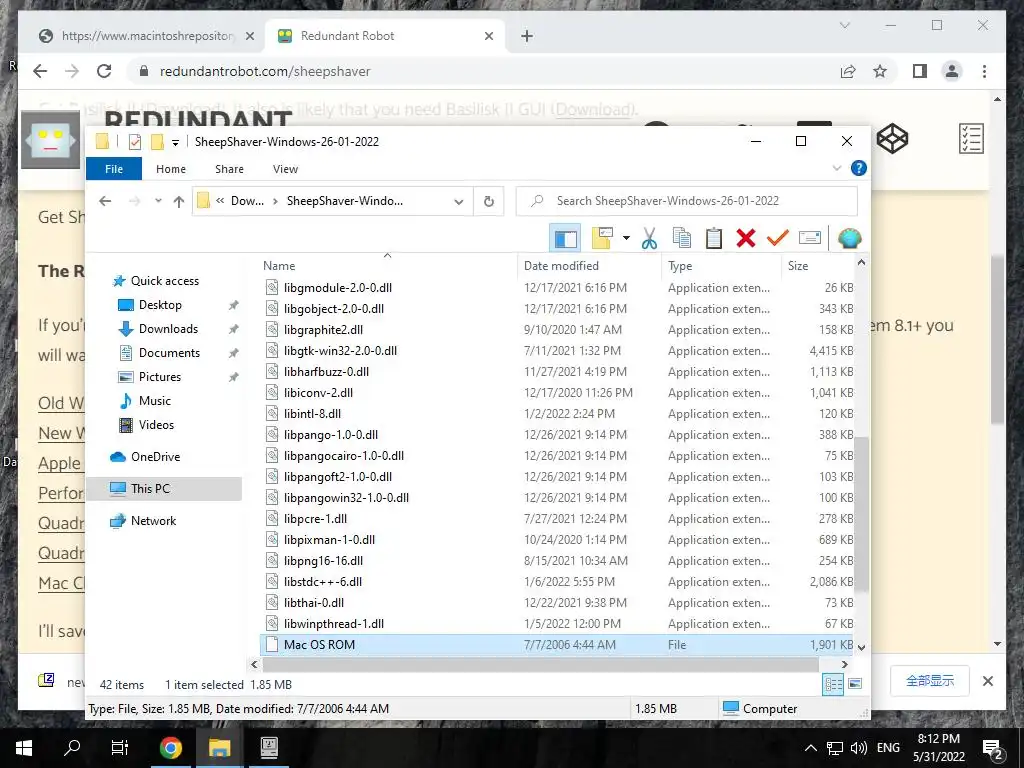Select OneDrive in navigation pane
This screenshot has width=1024, height=768.
[x=155, y=456]
